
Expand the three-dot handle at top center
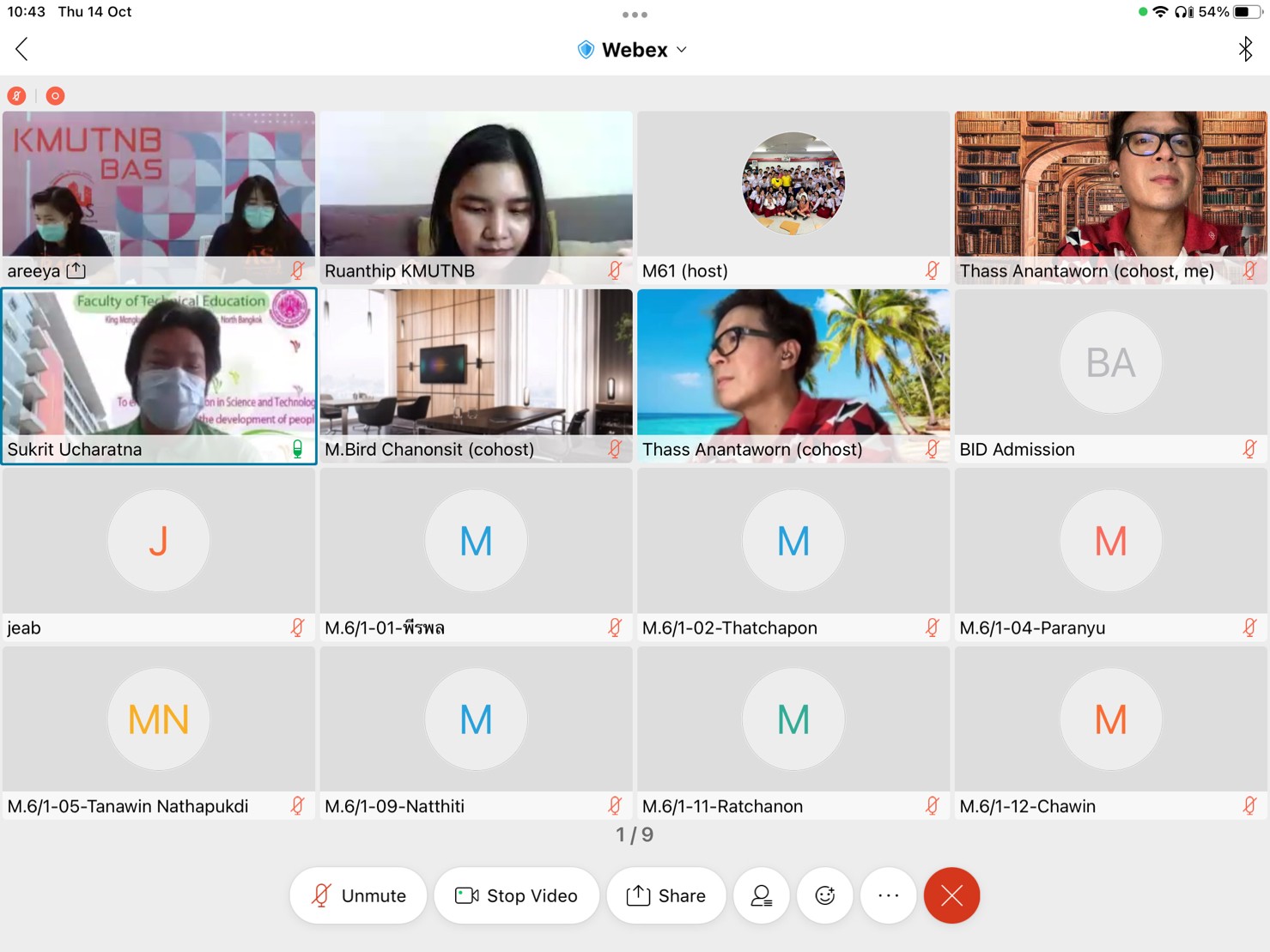(635, 15)
